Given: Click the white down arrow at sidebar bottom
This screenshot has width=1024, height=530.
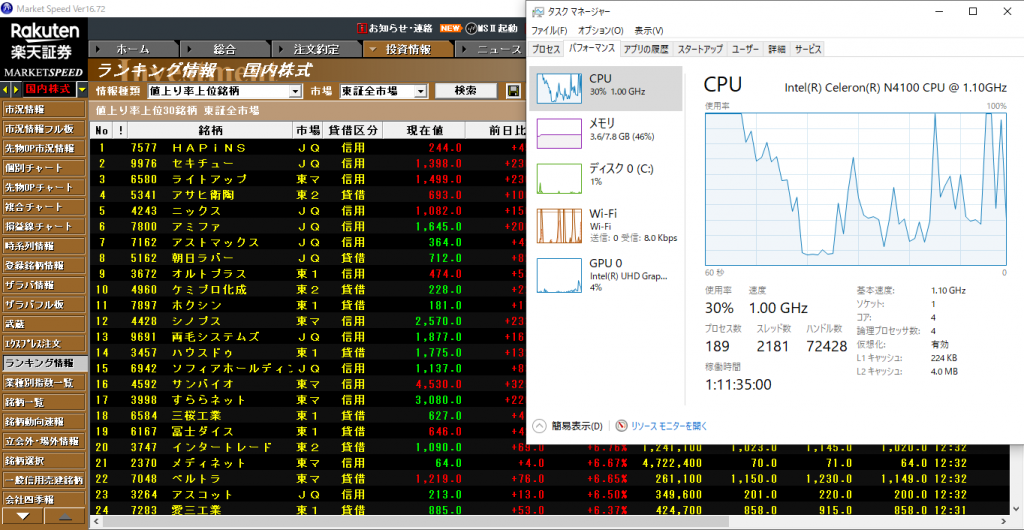Looking at the screenshot, I should [22, 516].
